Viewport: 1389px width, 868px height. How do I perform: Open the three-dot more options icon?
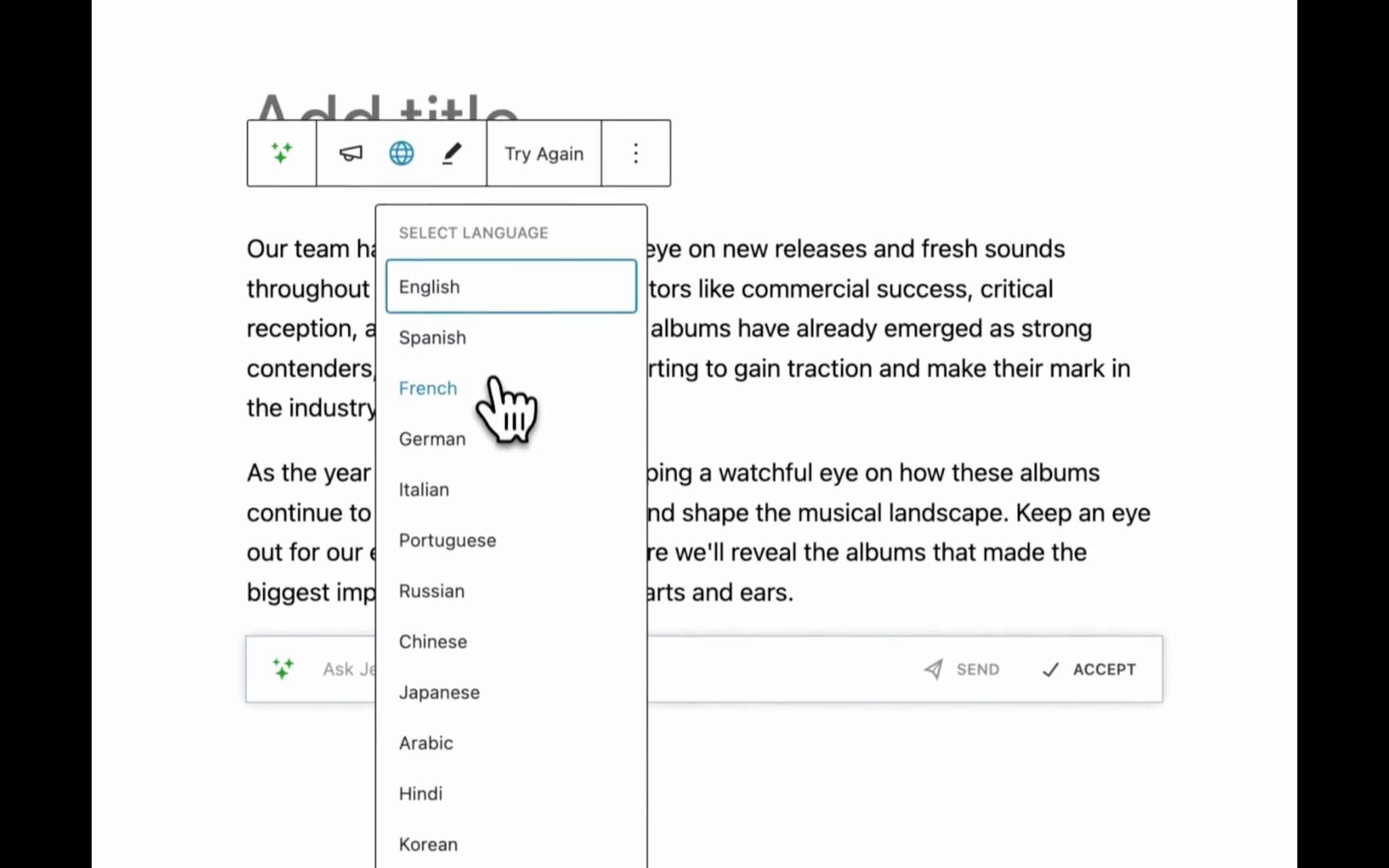(x=635, y=153)
